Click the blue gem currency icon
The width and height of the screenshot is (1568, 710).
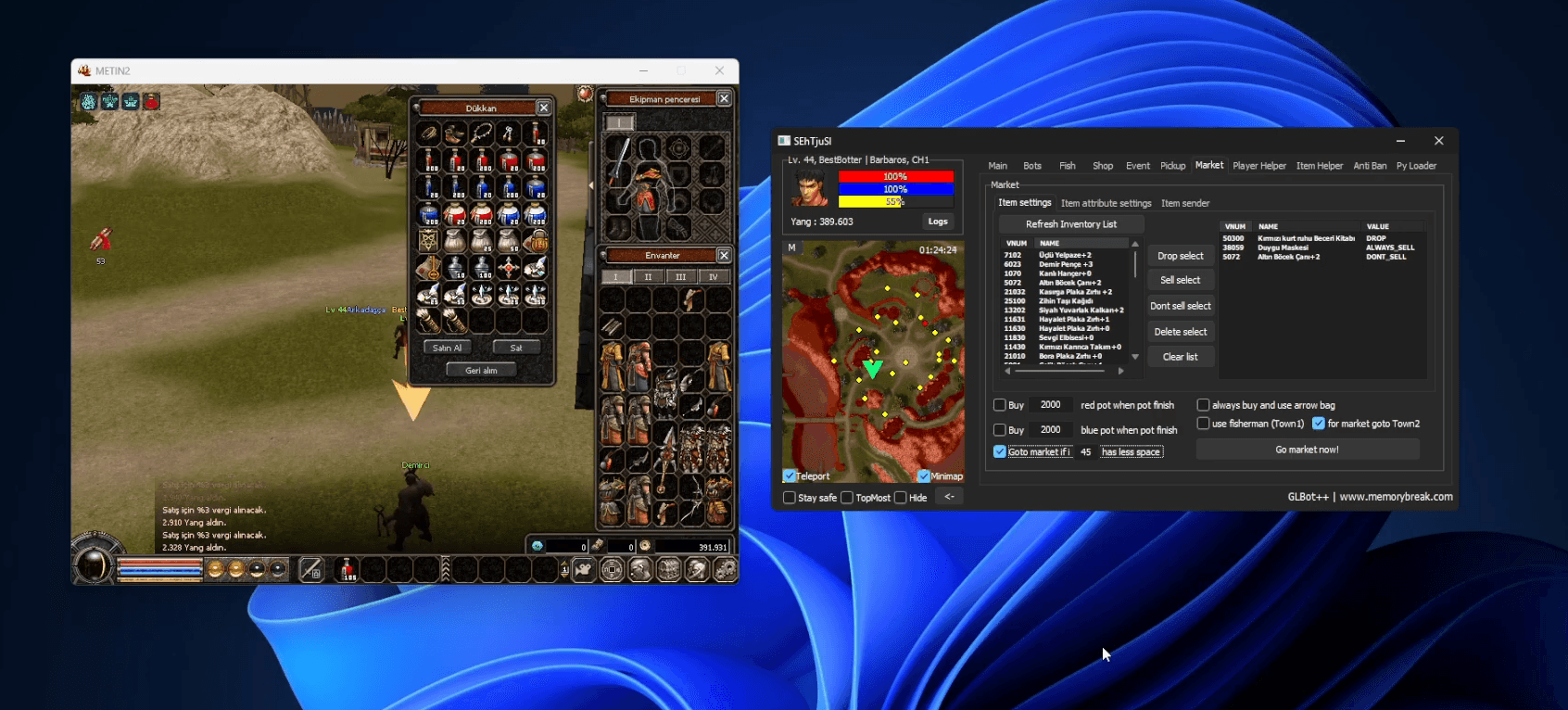click(537, 546)
